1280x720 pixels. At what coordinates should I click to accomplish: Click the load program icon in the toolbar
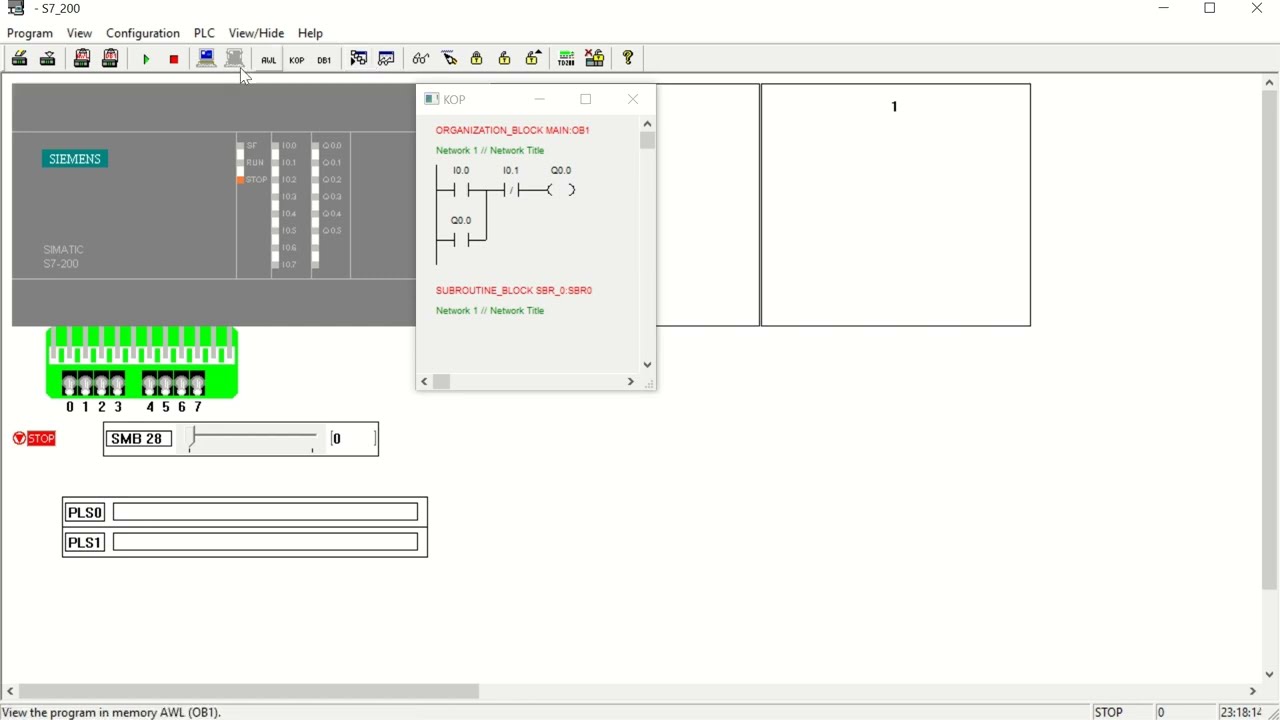click(x=19, y=59)
